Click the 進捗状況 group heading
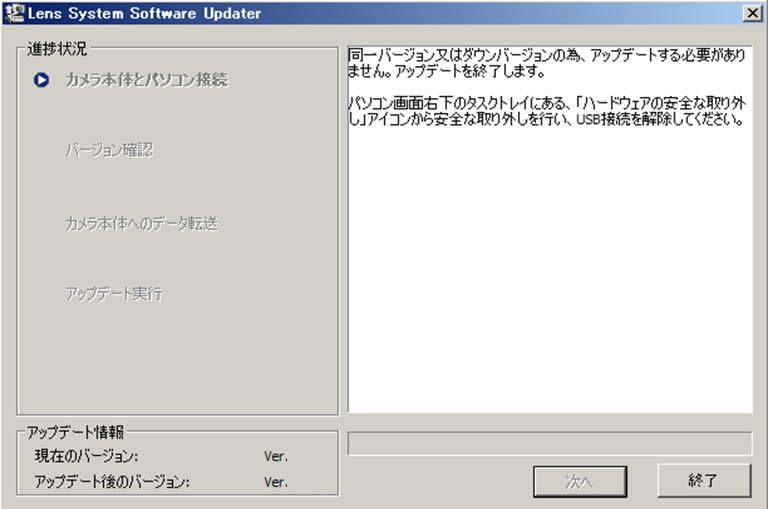 click(x=57, y=48)
